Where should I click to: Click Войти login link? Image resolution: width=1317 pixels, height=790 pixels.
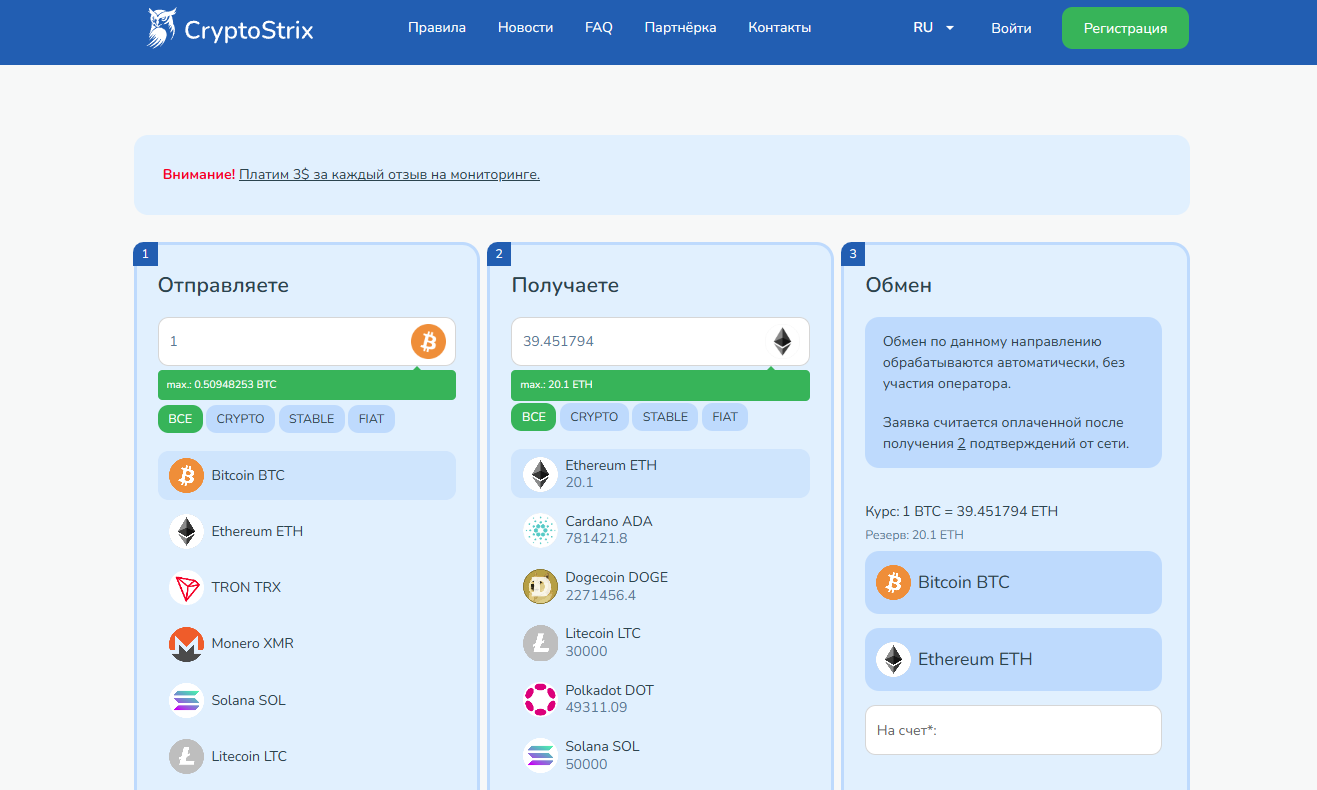1011,28
